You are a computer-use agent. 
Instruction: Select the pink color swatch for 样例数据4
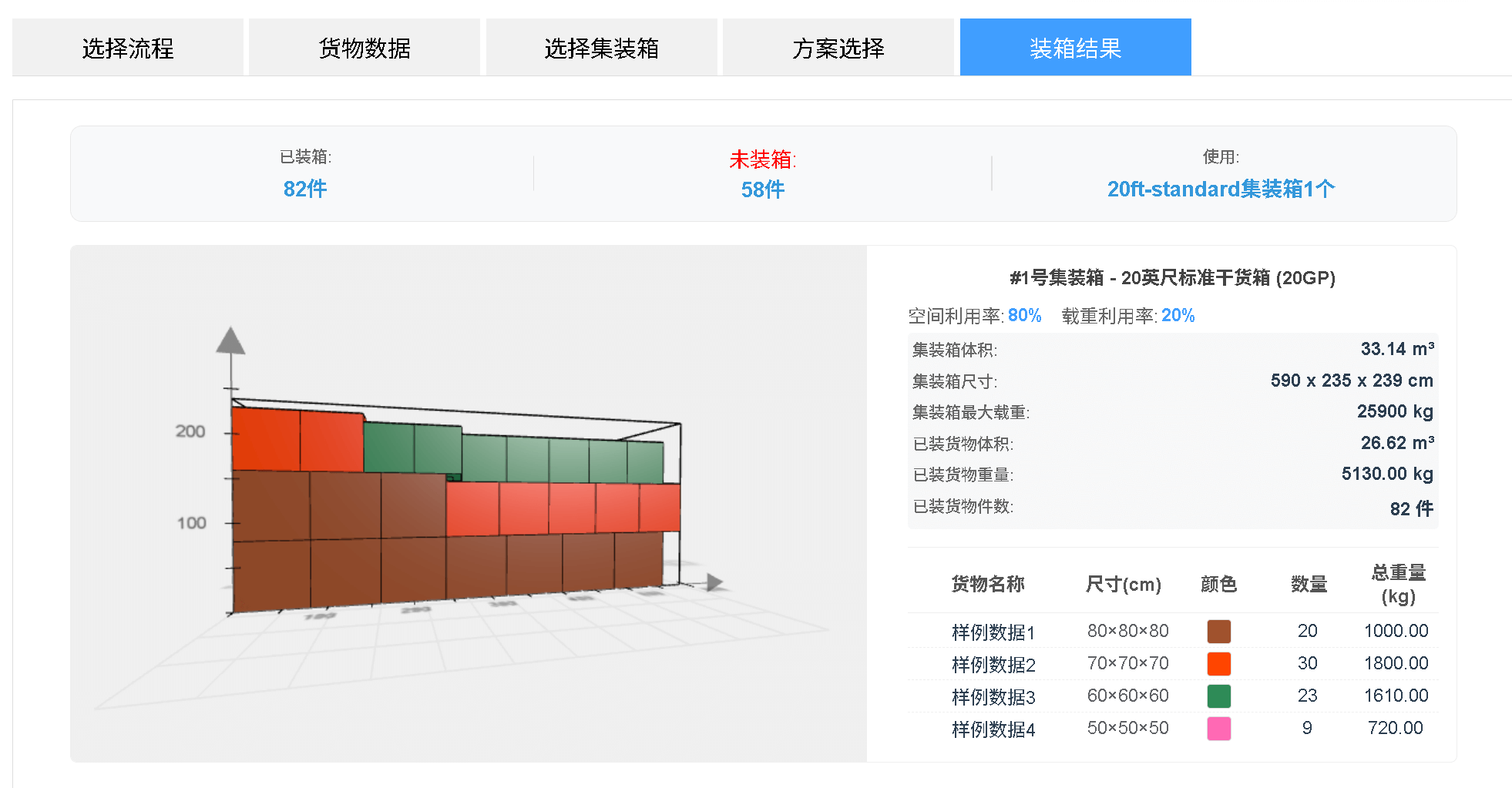click(x=1219, y=728)
